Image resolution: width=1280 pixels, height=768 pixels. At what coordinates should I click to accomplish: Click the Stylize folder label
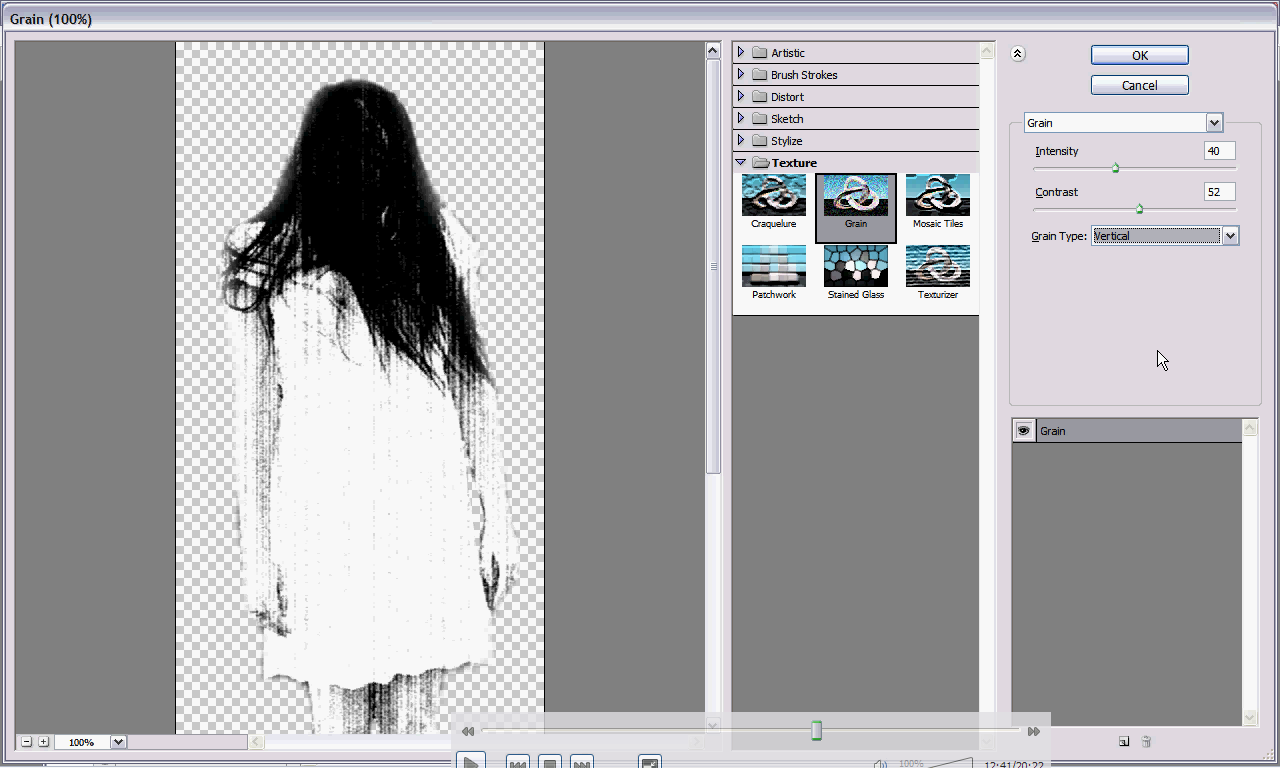coord(787,141)
